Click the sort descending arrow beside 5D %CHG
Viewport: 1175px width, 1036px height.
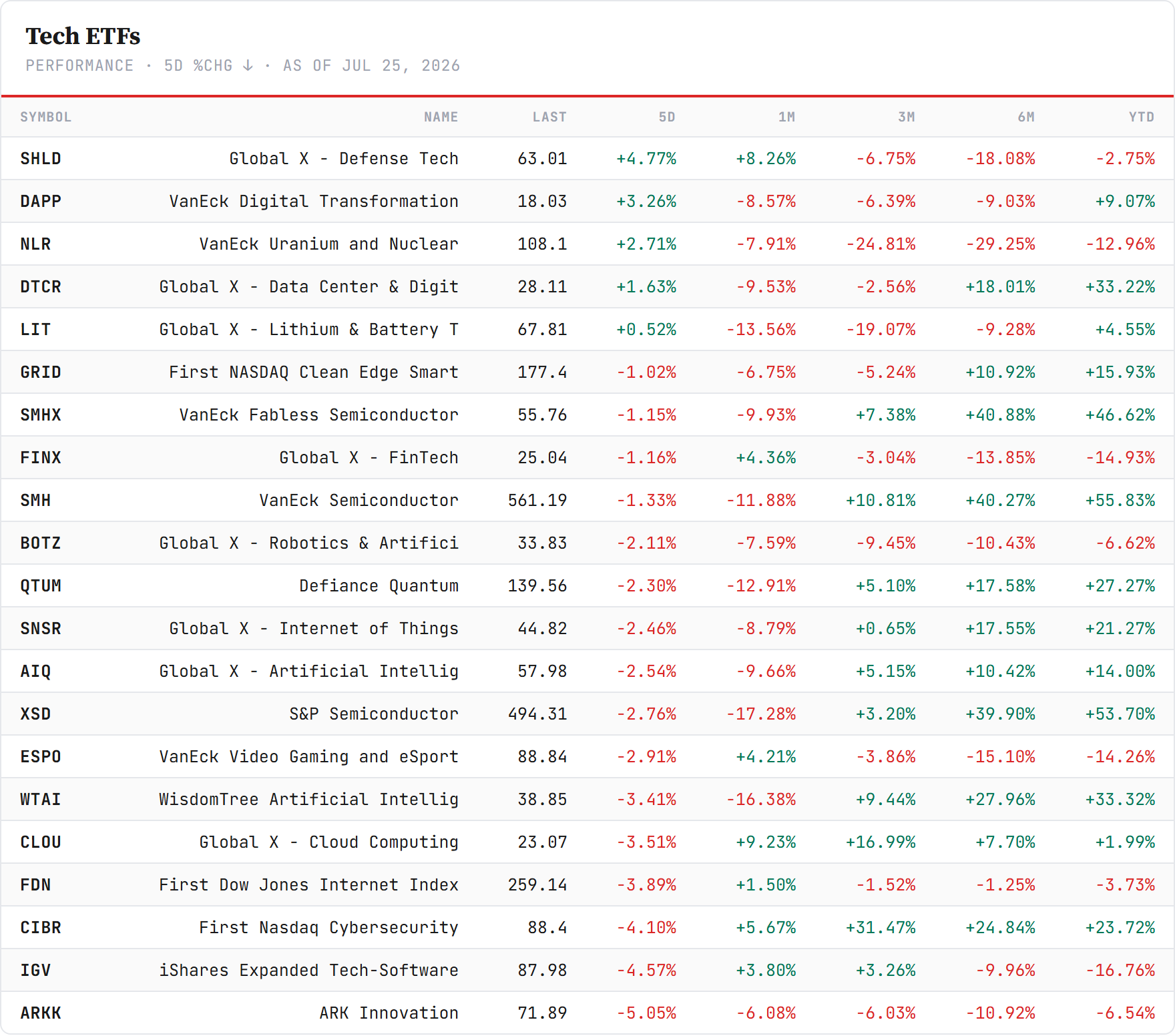(248, 65)
